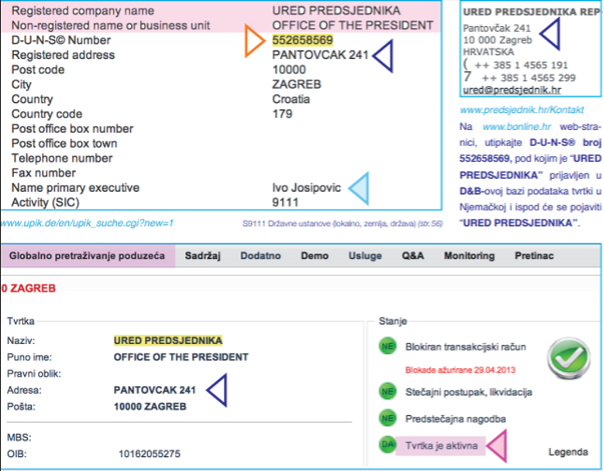Open the Pretinac tab

pyautogui.click(x=534, y=256)
